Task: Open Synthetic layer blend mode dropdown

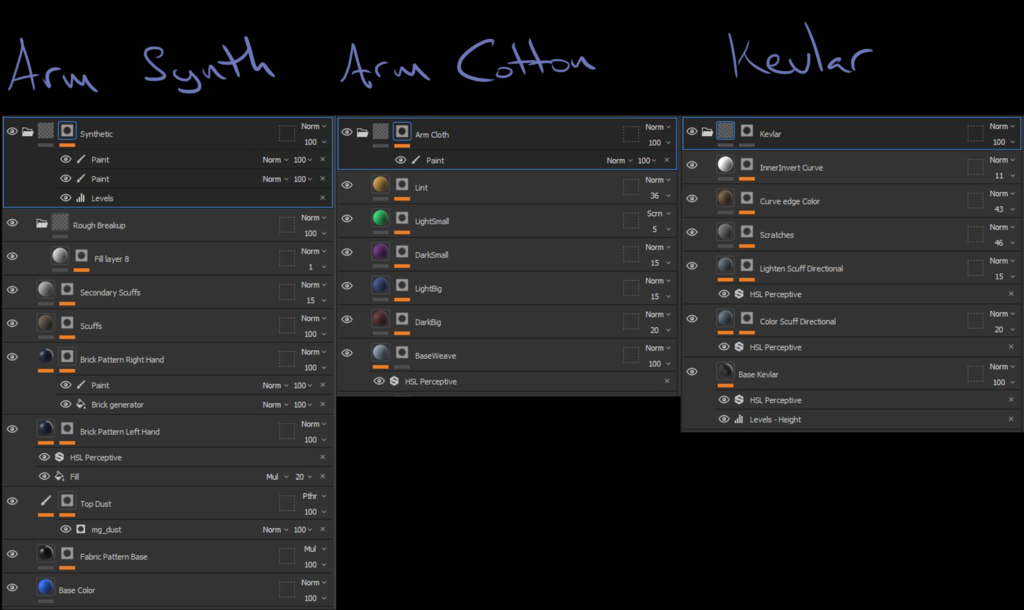Action: click(313, 126)
